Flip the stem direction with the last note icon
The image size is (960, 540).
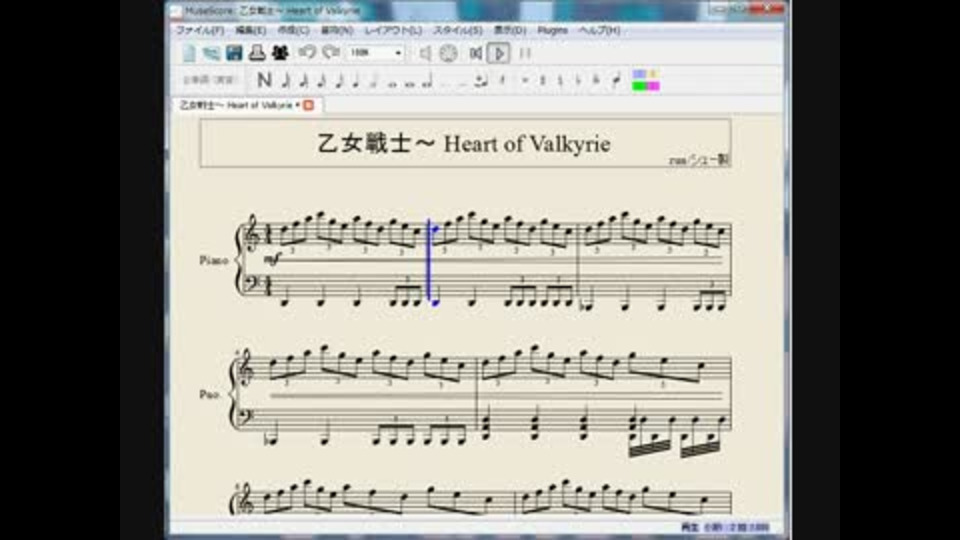tap(617, 80)
